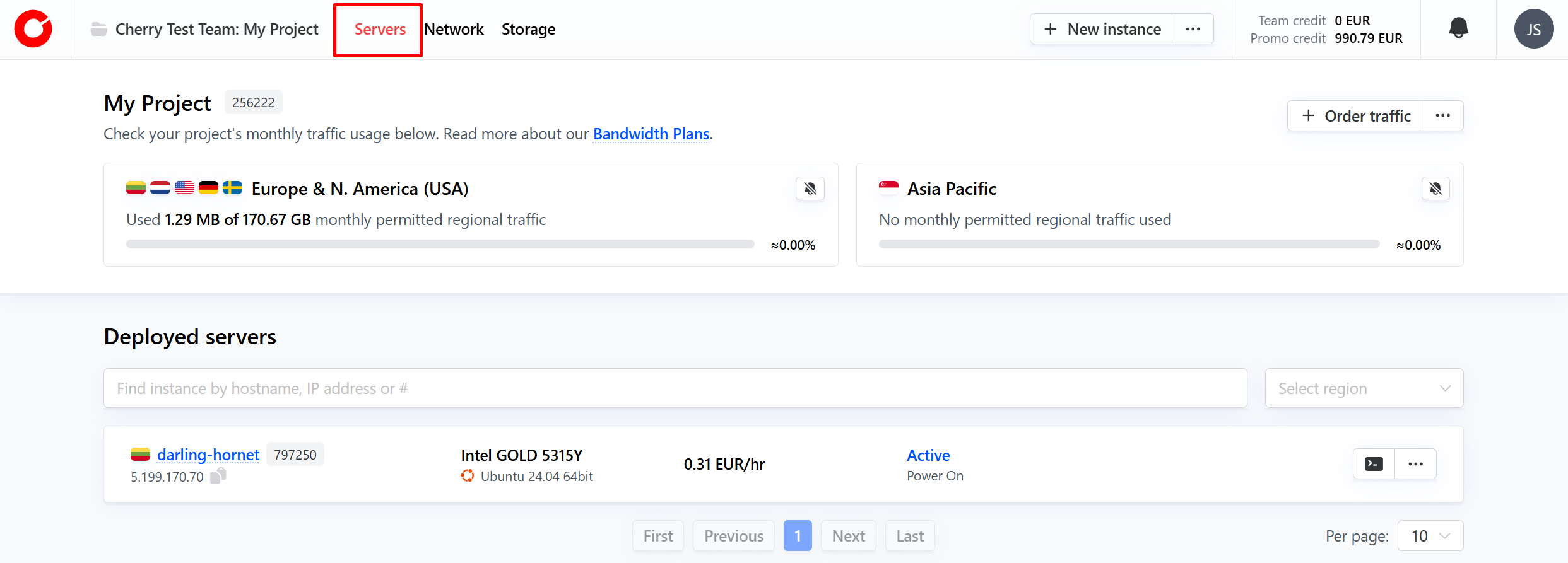Open the JS user avatar menu
1568x563 pixels.
click(x=1533, y=29)
